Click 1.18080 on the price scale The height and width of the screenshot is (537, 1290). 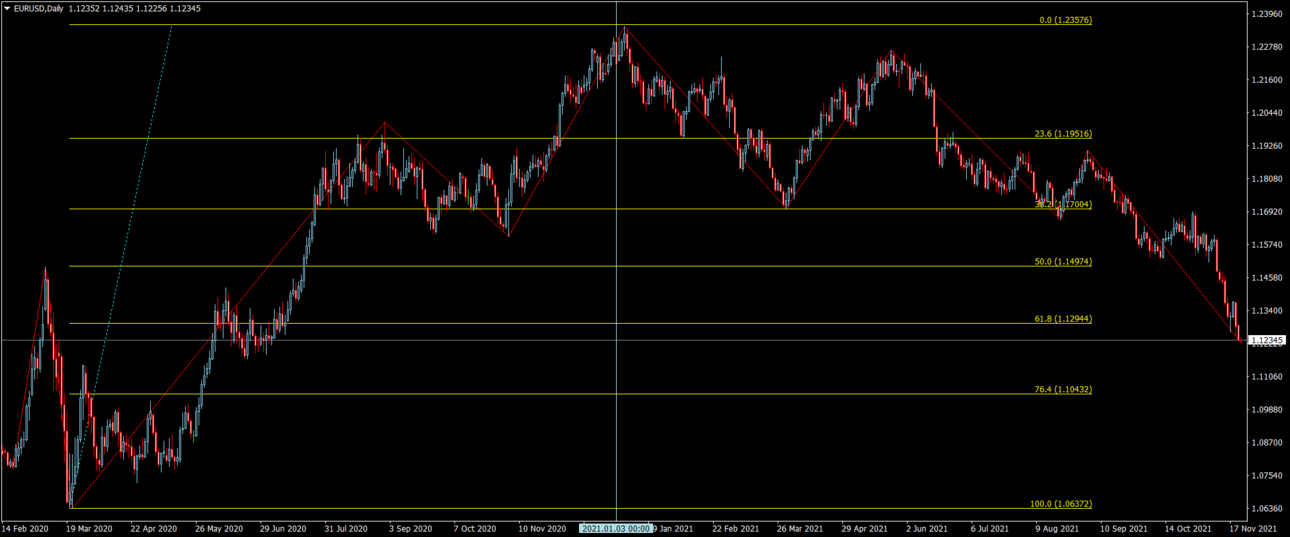(x=1266, y=179)
